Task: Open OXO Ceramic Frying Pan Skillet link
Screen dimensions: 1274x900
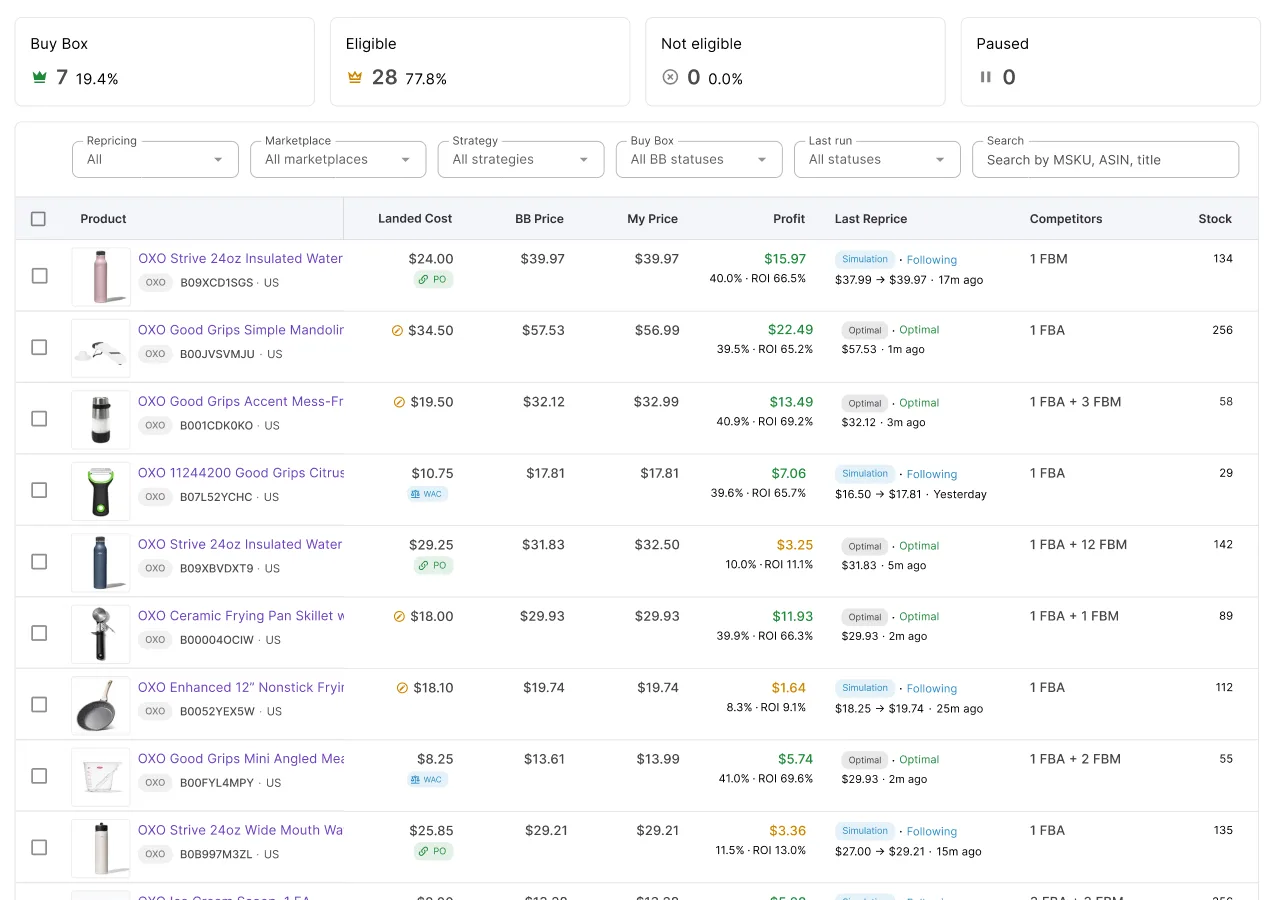Action: click(x=241, y=616)
